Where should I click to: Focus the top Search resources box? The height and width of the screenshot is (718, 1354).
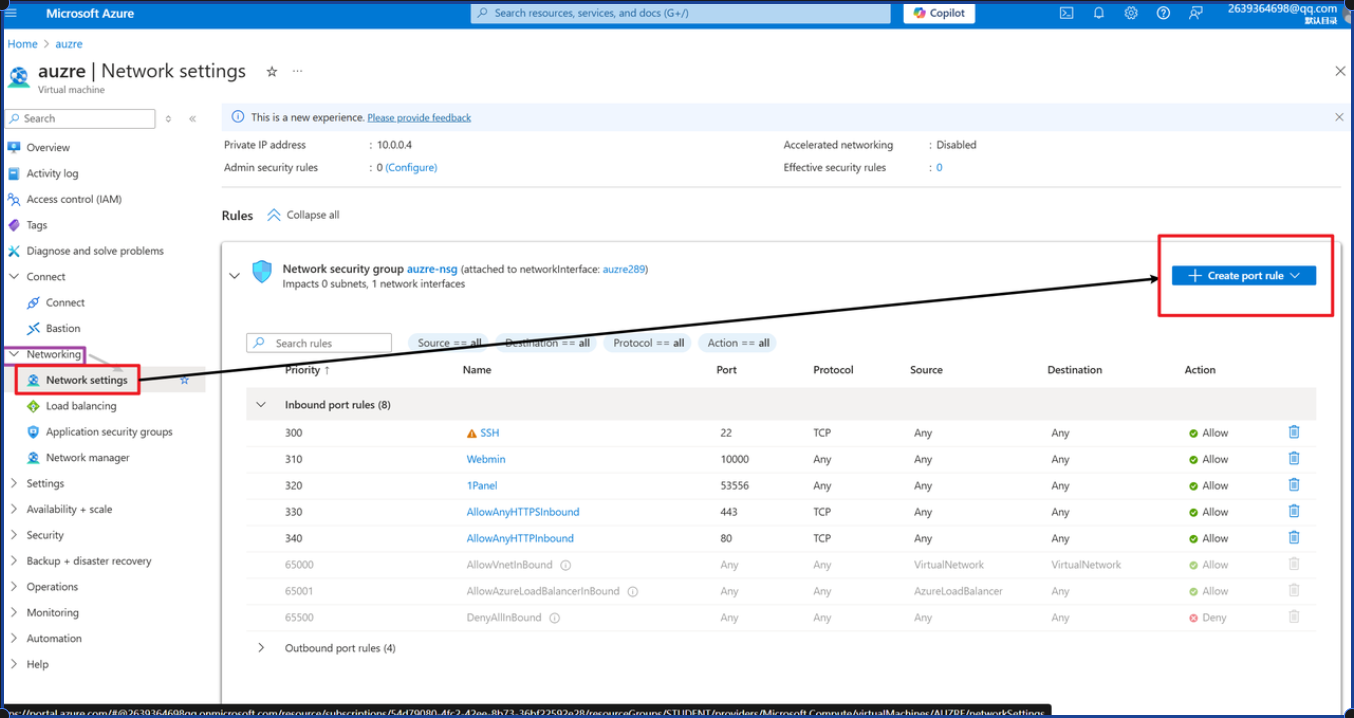pyautogui.click(x=680, y=13)
